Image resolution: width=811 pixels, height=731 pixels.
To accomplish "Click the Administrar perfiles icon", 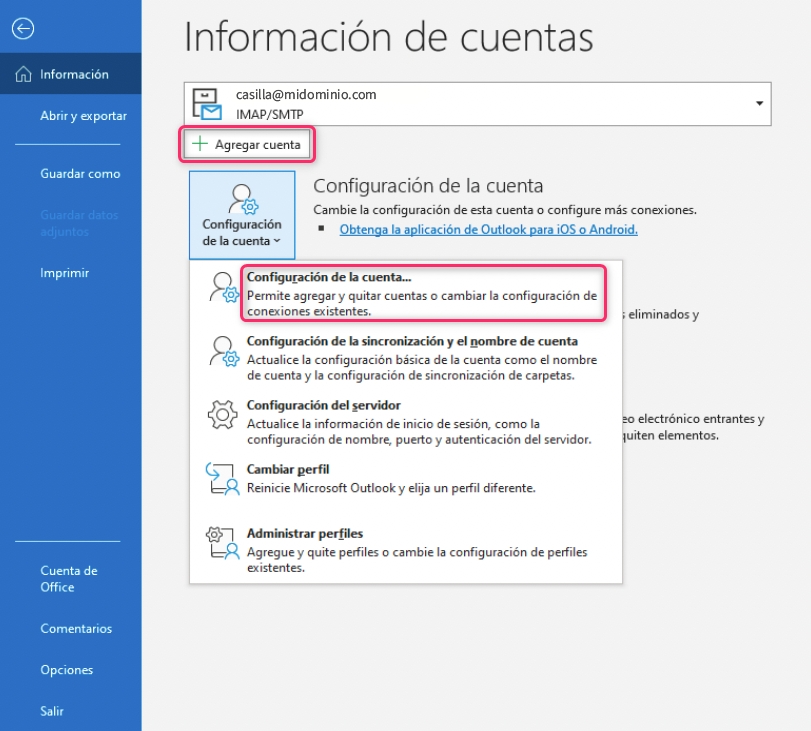I will pos(222,543).
